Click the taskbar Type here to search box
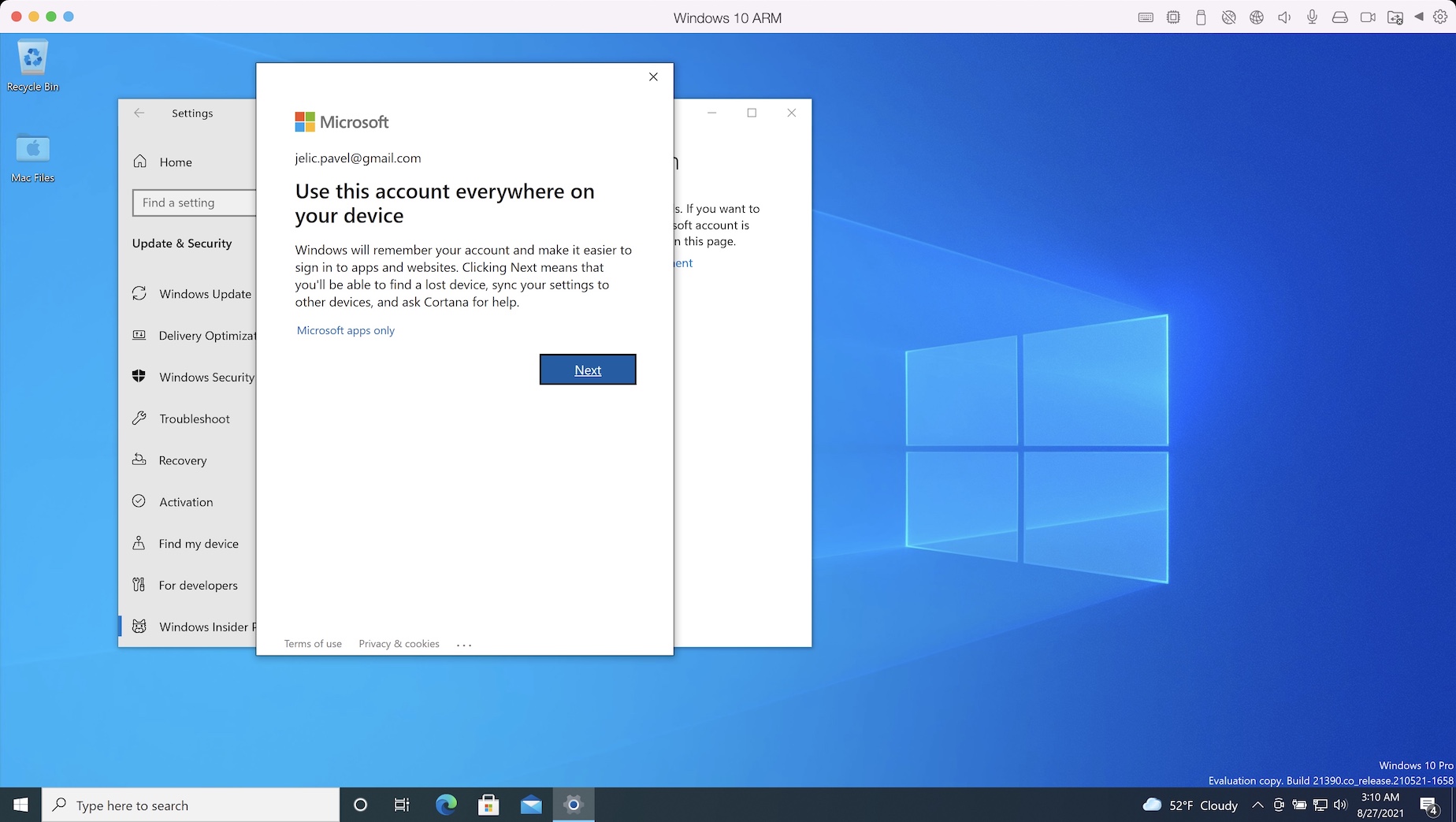Screen dimensions: 1456x822 coord(191,805)
